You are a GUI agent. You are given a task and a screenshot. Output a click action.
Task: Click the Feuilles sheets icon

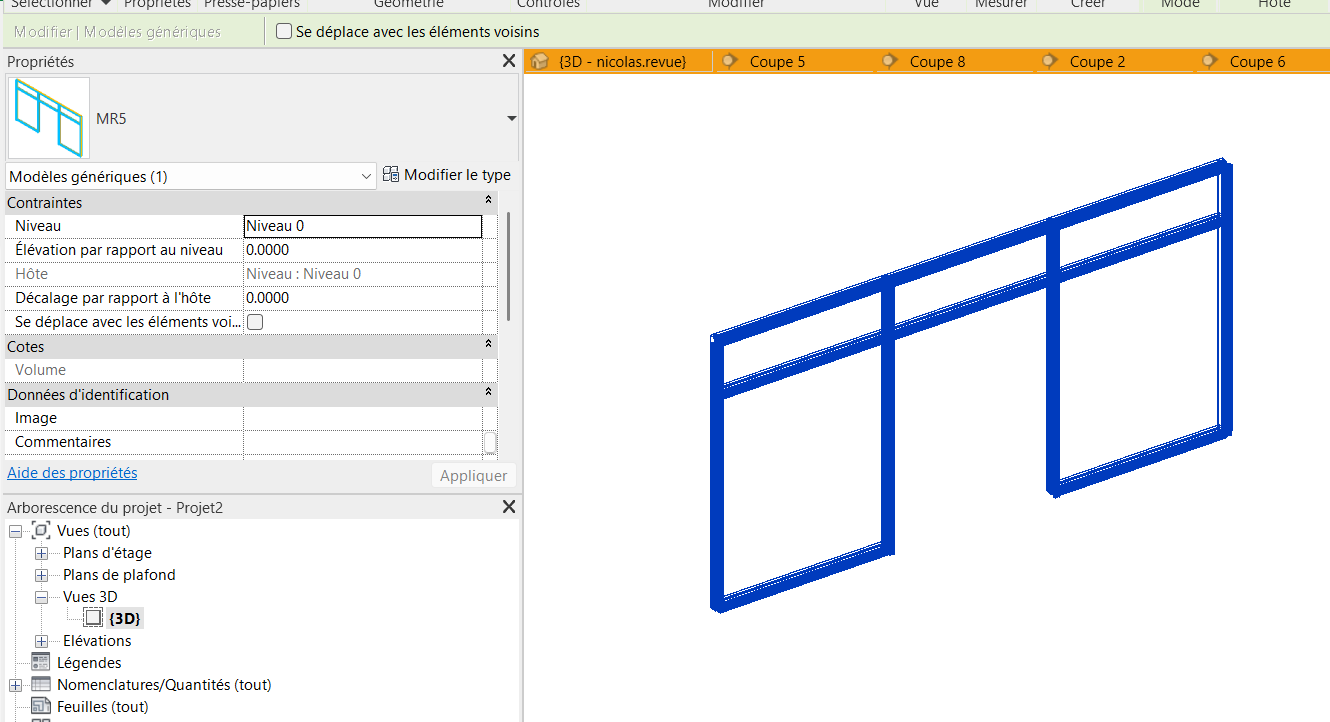click(x=41, y=707)
